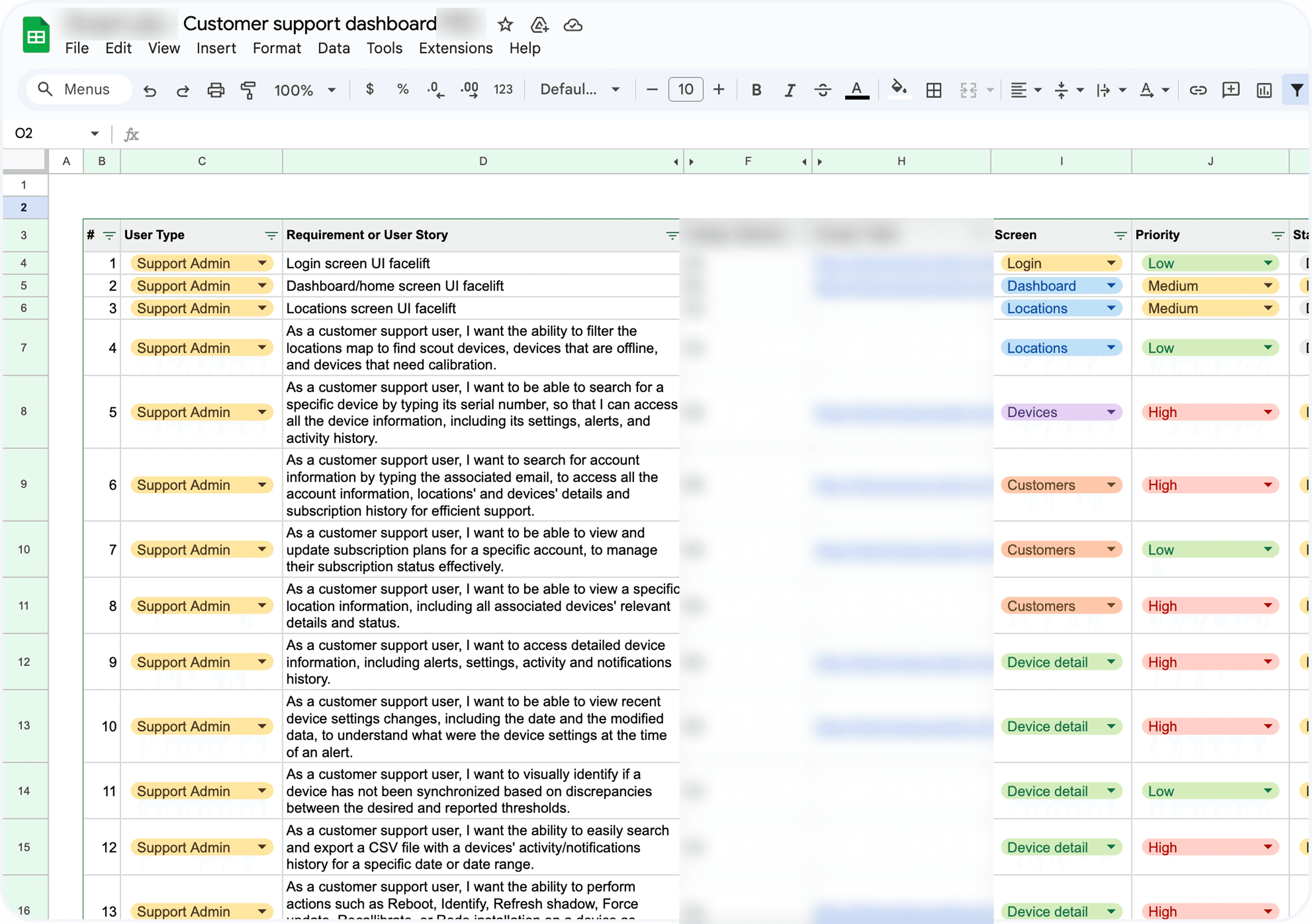Decrease font size with minus button

(651, 90)
